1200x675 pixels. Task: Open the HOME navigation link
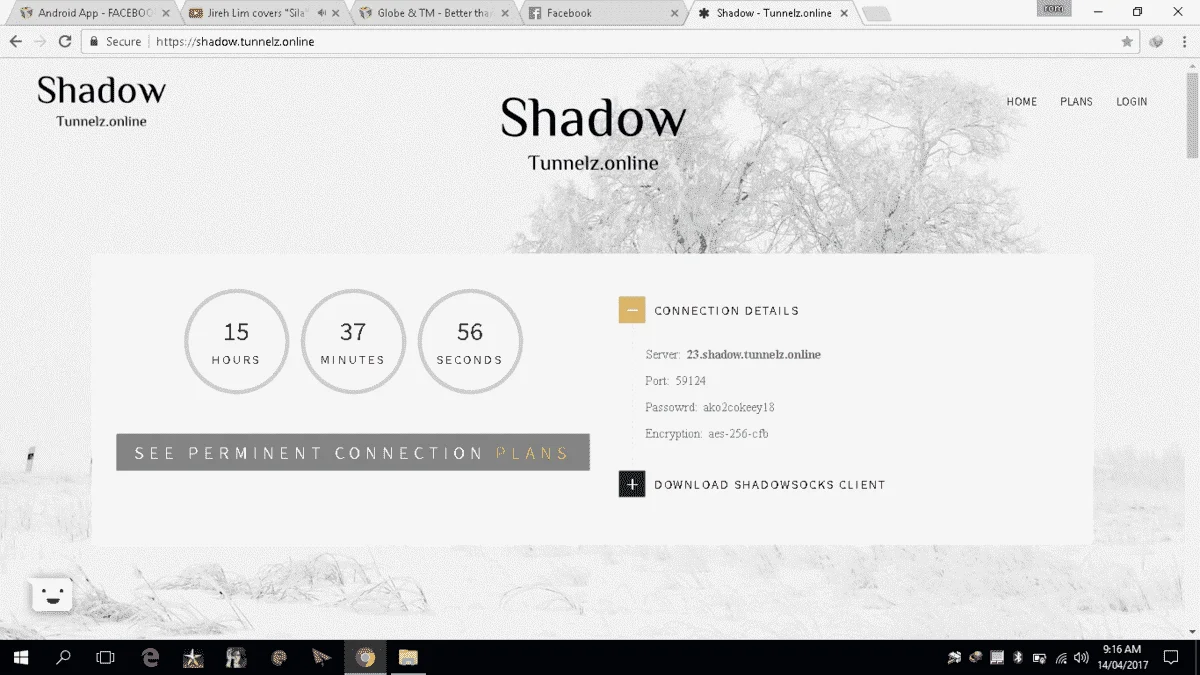point(1022,102)
